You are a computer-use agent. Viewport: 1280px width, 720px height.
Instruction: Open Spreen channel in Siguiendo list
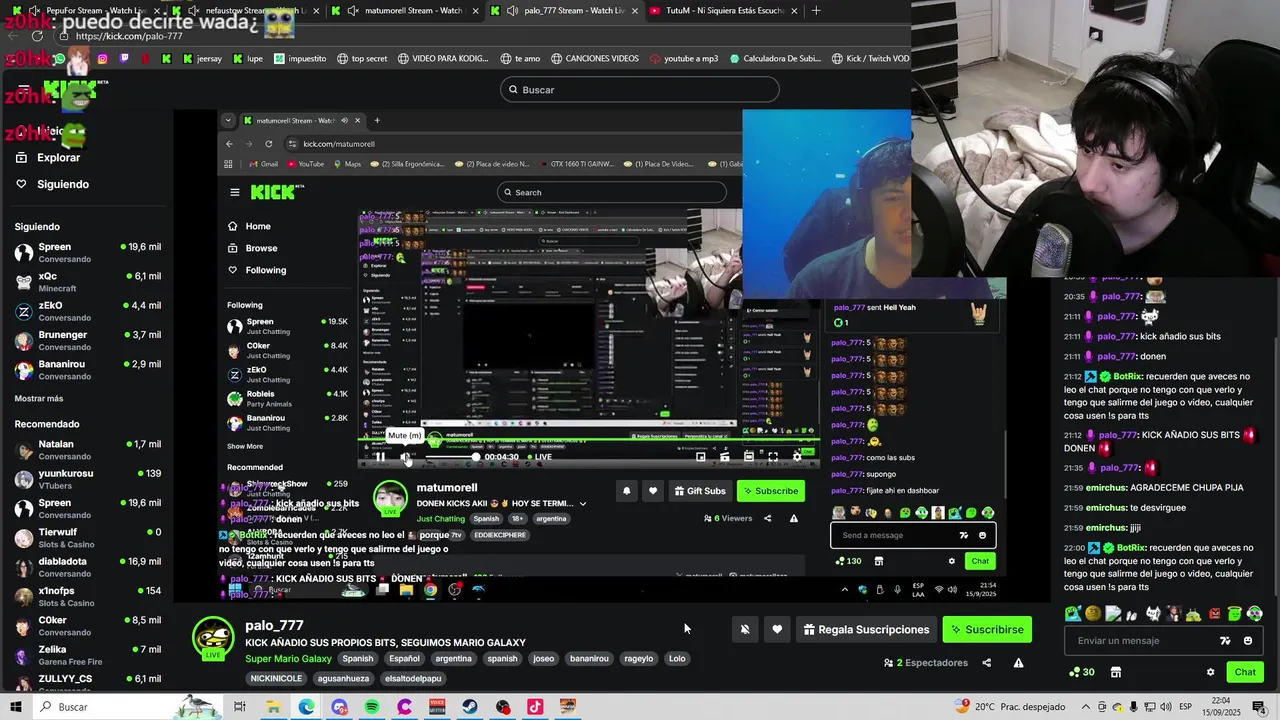coord(87,252)
